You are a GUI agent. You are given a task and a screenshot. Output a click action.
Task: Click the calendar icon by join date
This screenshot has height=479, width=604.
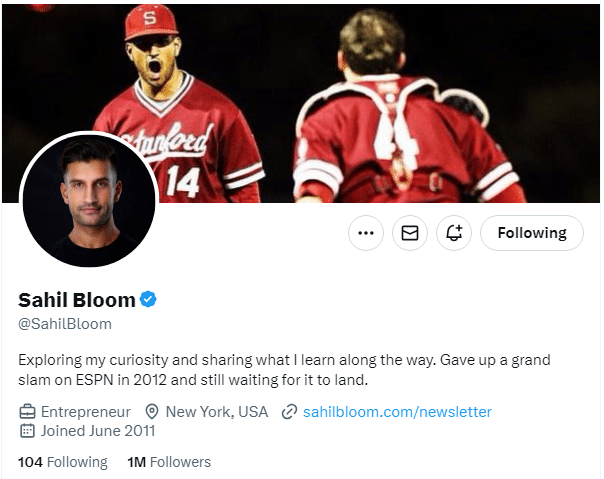point(27,431)
